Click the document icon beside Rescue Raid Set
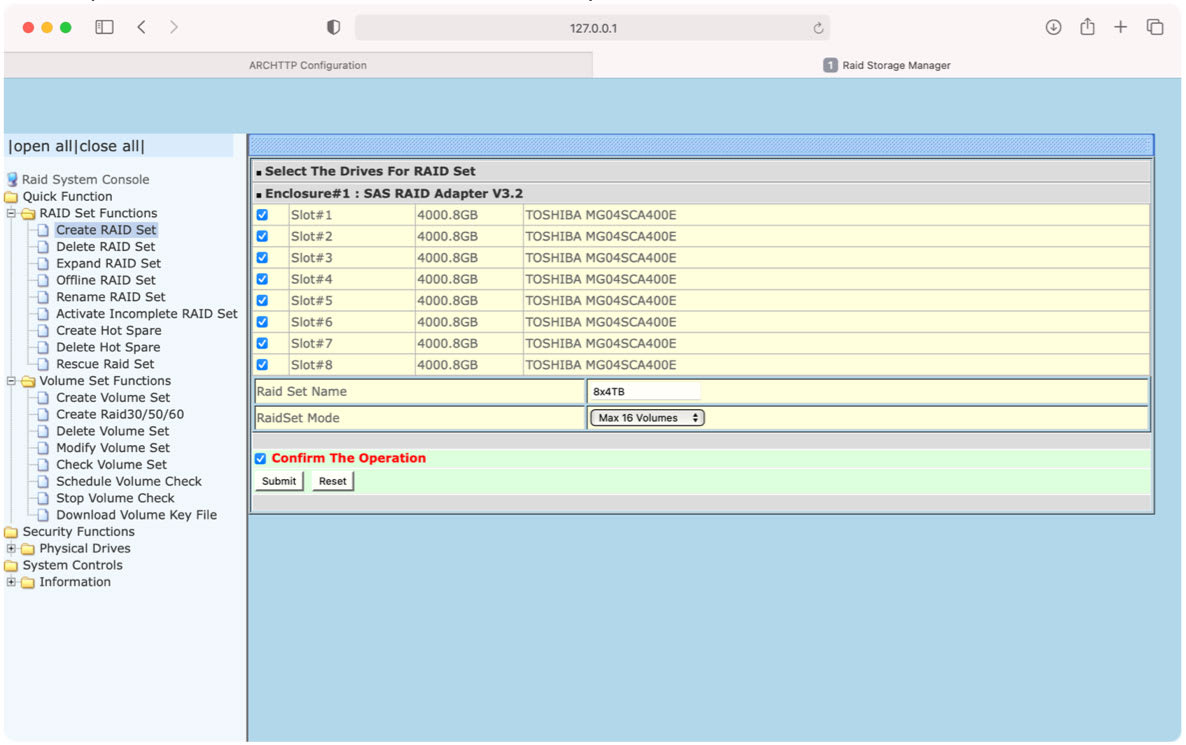1186x745 pixels. [x=42, y=363]
